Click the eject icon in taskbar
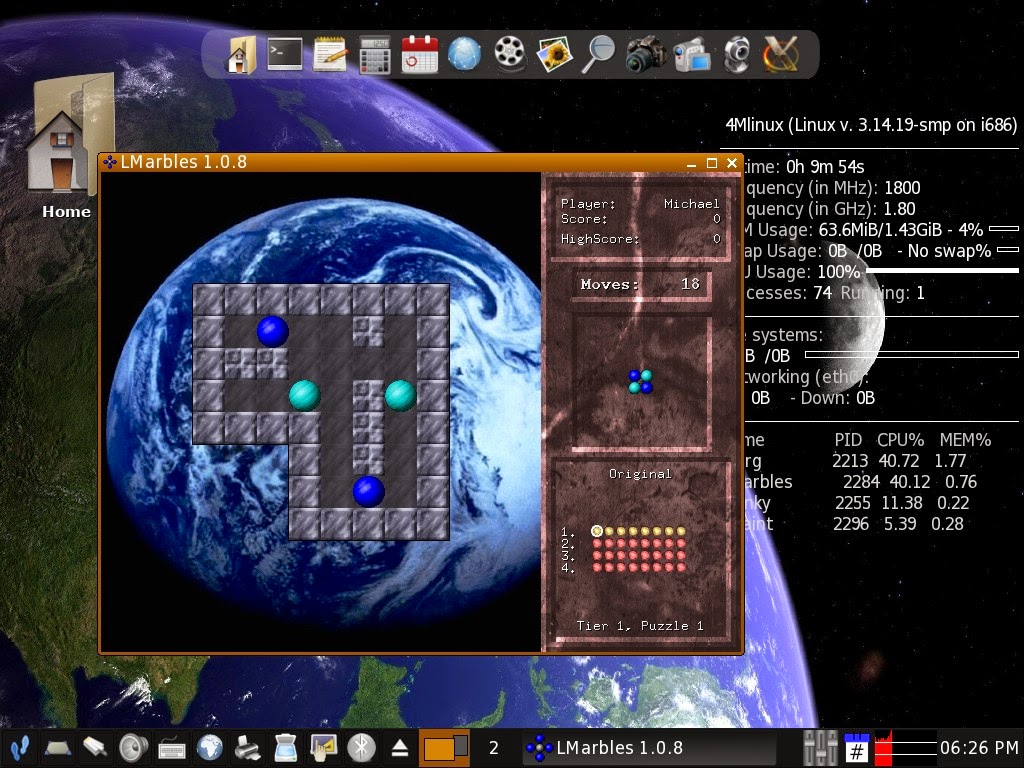The image size is (1024, 768). coord(400,748)
